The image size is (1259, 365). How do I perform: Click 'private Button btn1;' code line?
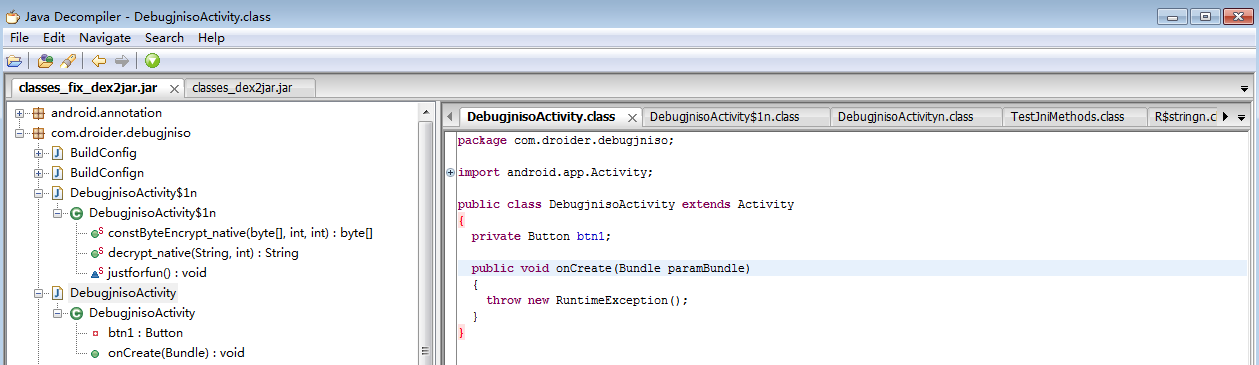point(541,236)
